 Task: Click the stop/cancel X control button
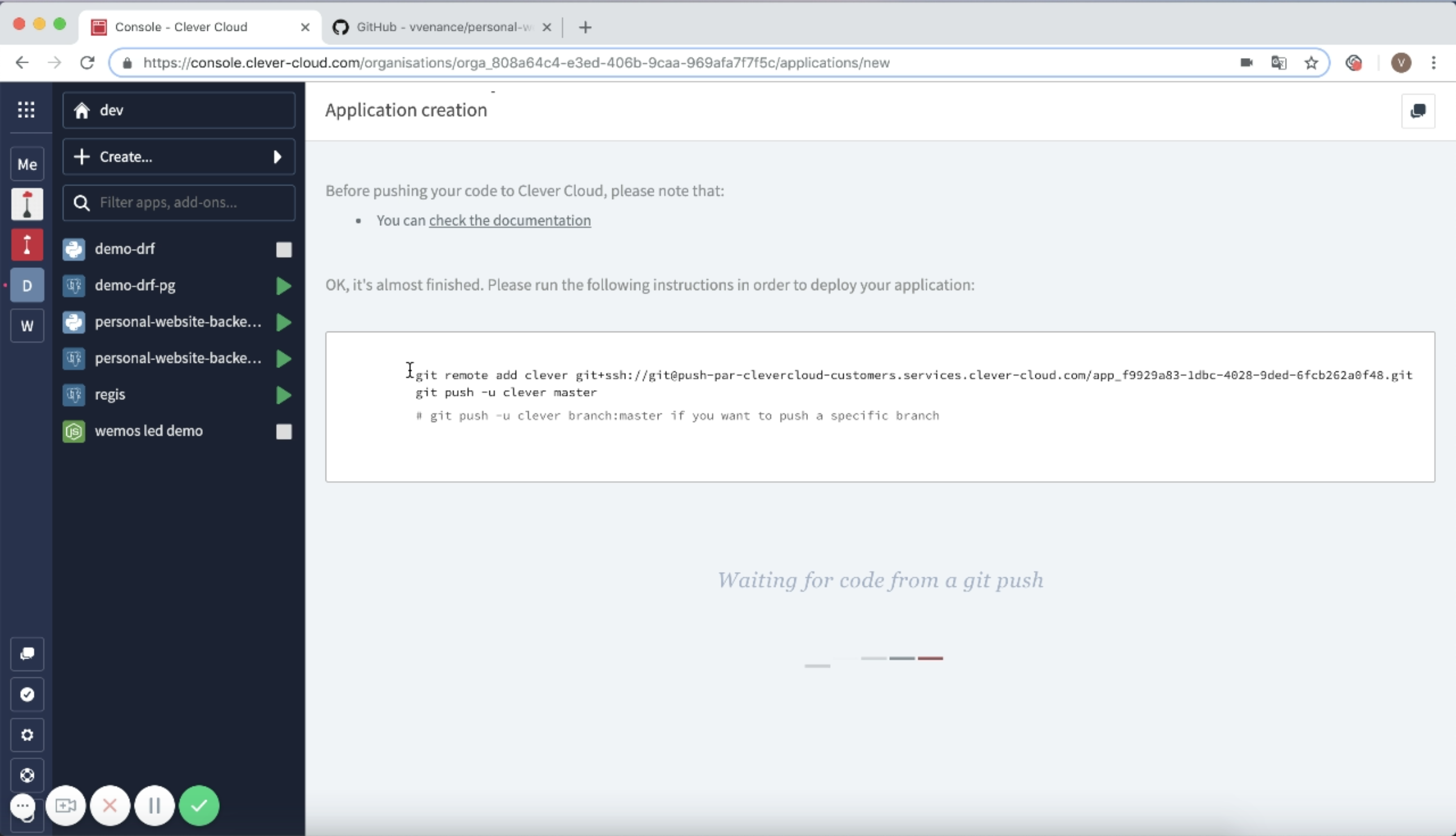(110, 806)
